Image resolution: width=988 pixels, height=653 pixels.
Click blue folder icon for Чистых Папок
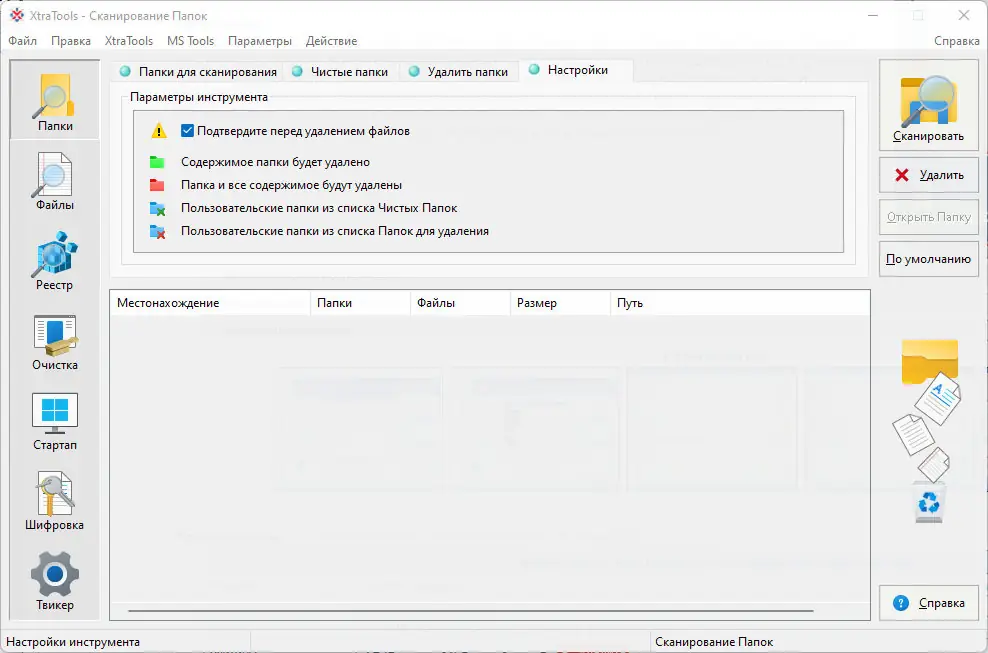(157, 209)
